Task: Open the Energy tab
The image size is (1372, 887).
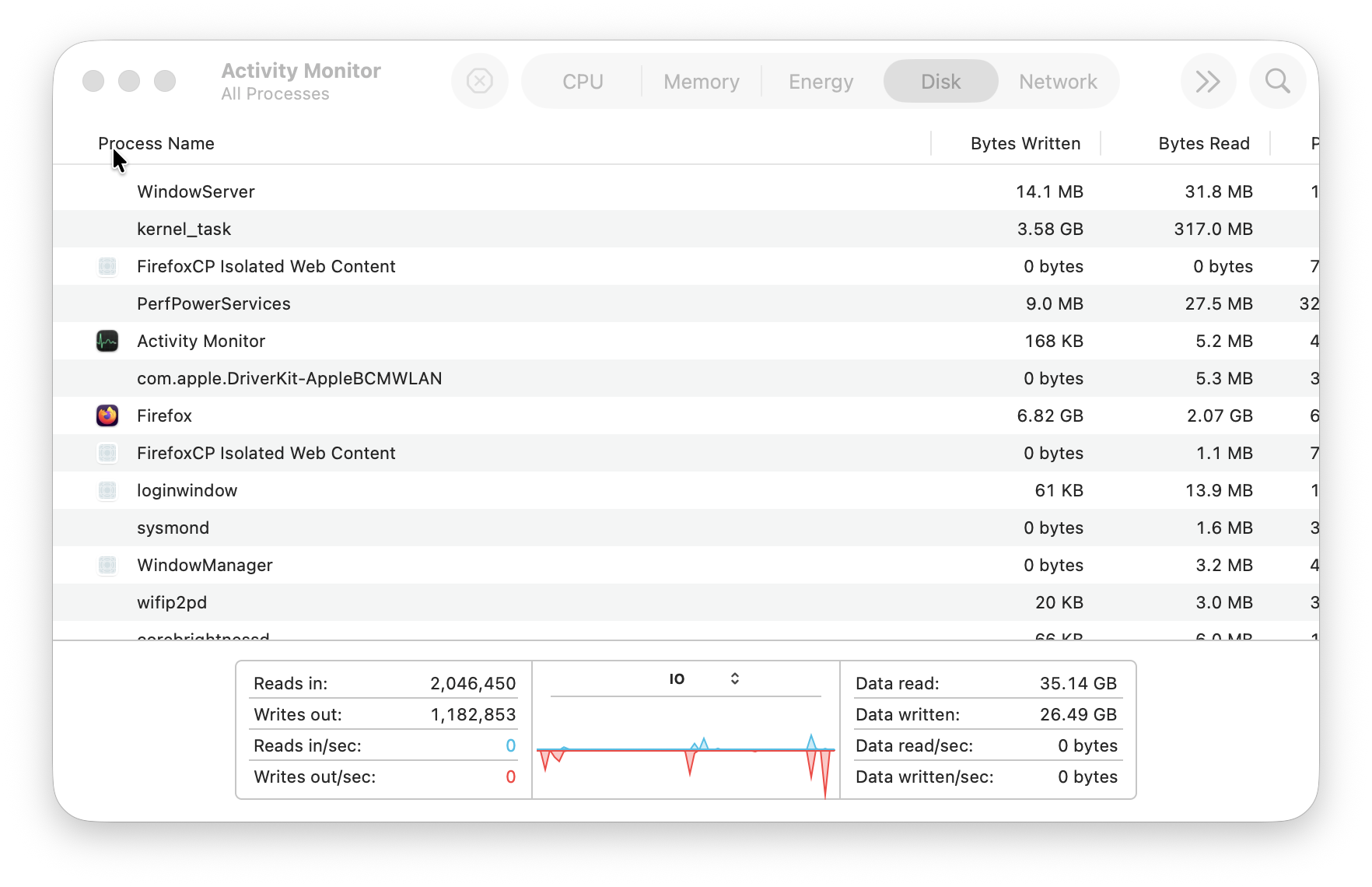Action: 820,81
